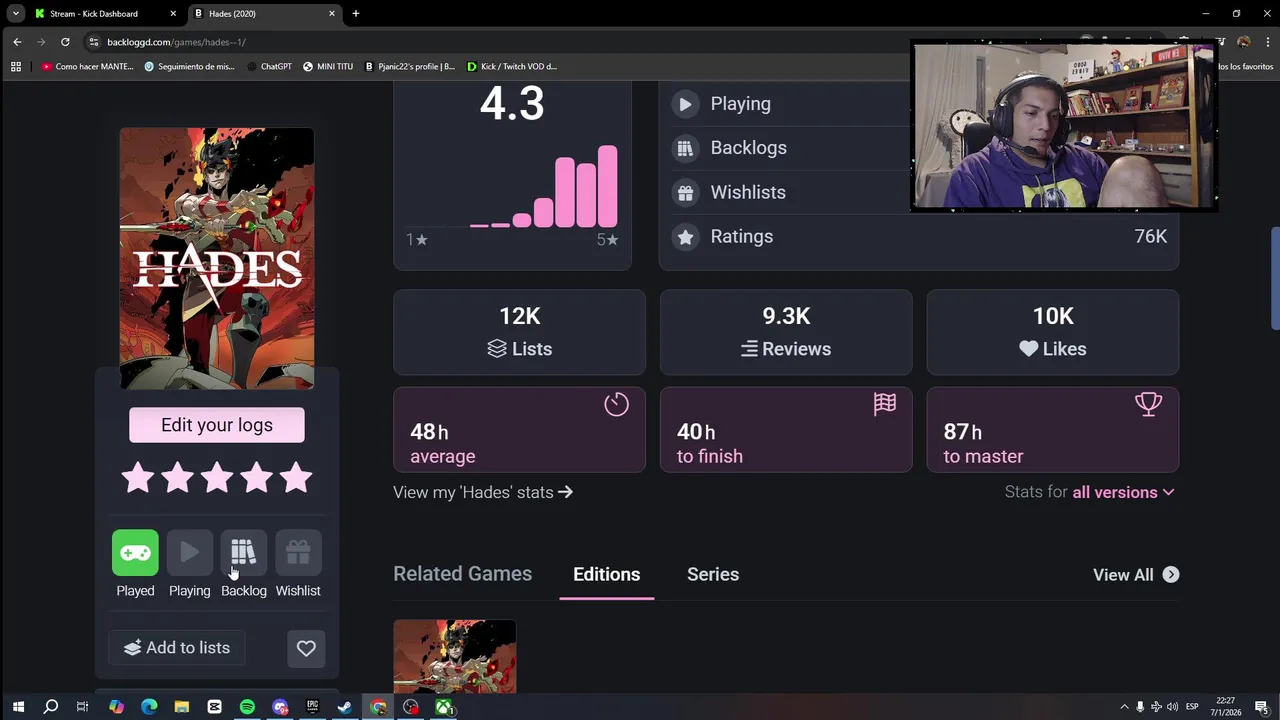1280x720 pixels.
Task: Launch Copilot from taskbar
Action: point(116,707)
